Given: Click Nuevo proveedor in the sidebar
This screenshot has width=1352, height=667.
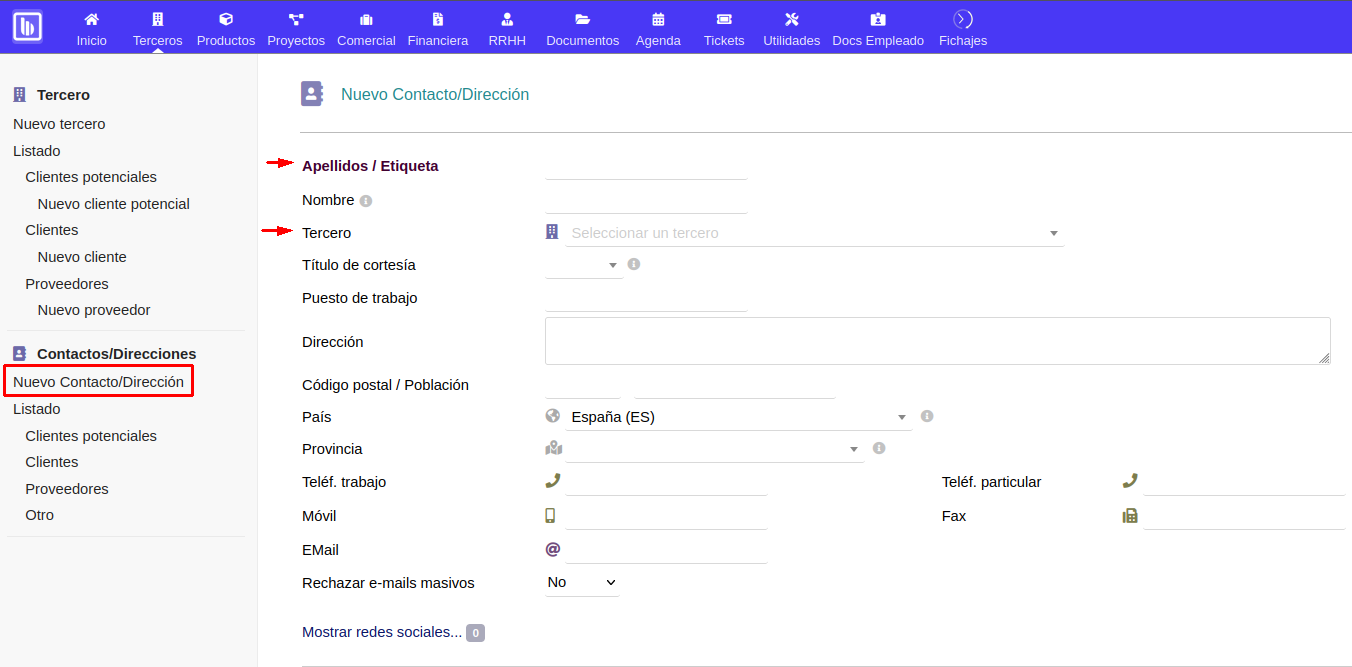Looking at the screenshot, I should (93, 309).
